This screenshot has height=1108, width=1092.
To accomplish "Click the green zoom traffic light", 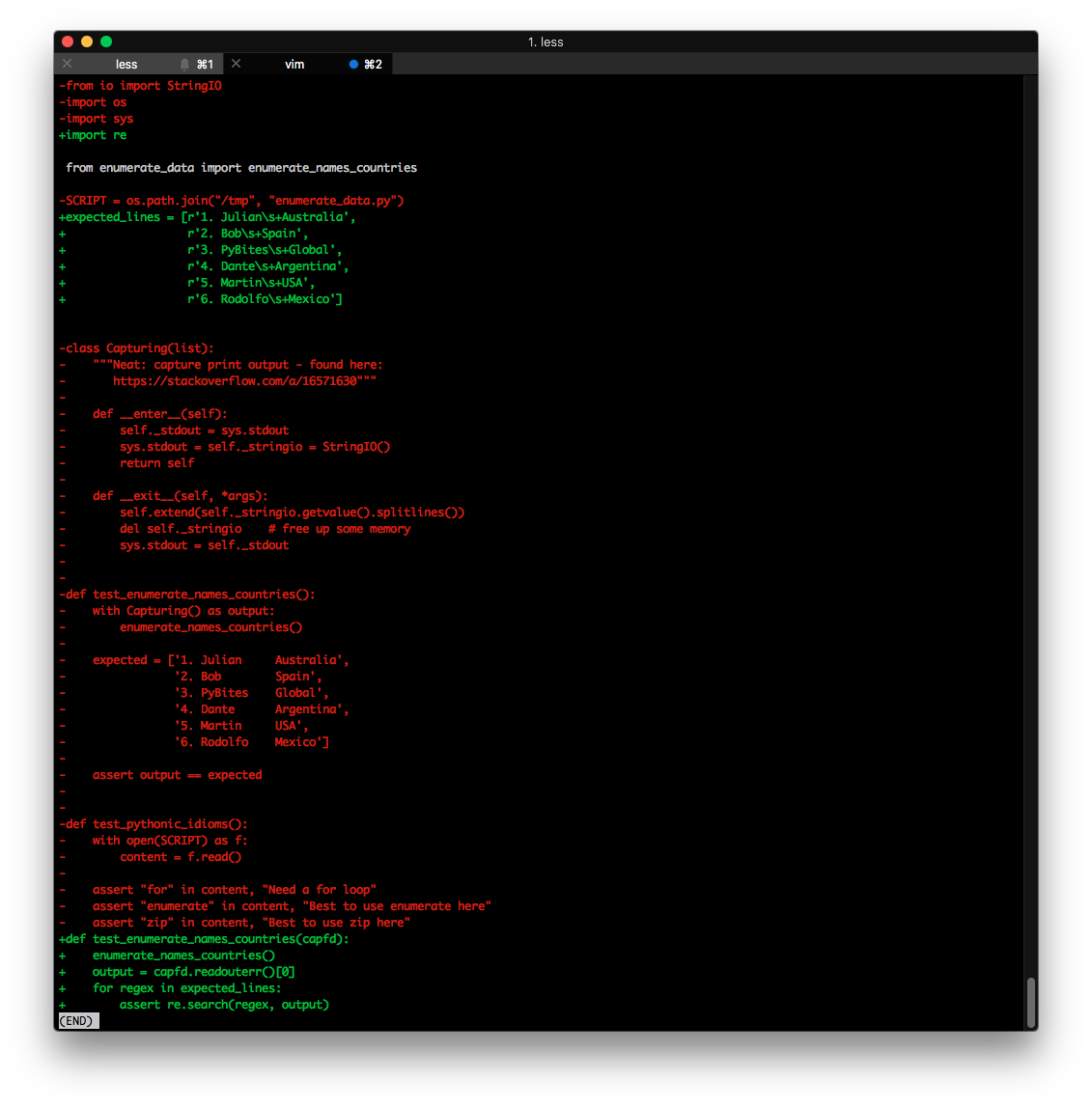I will tap(106, 42).
